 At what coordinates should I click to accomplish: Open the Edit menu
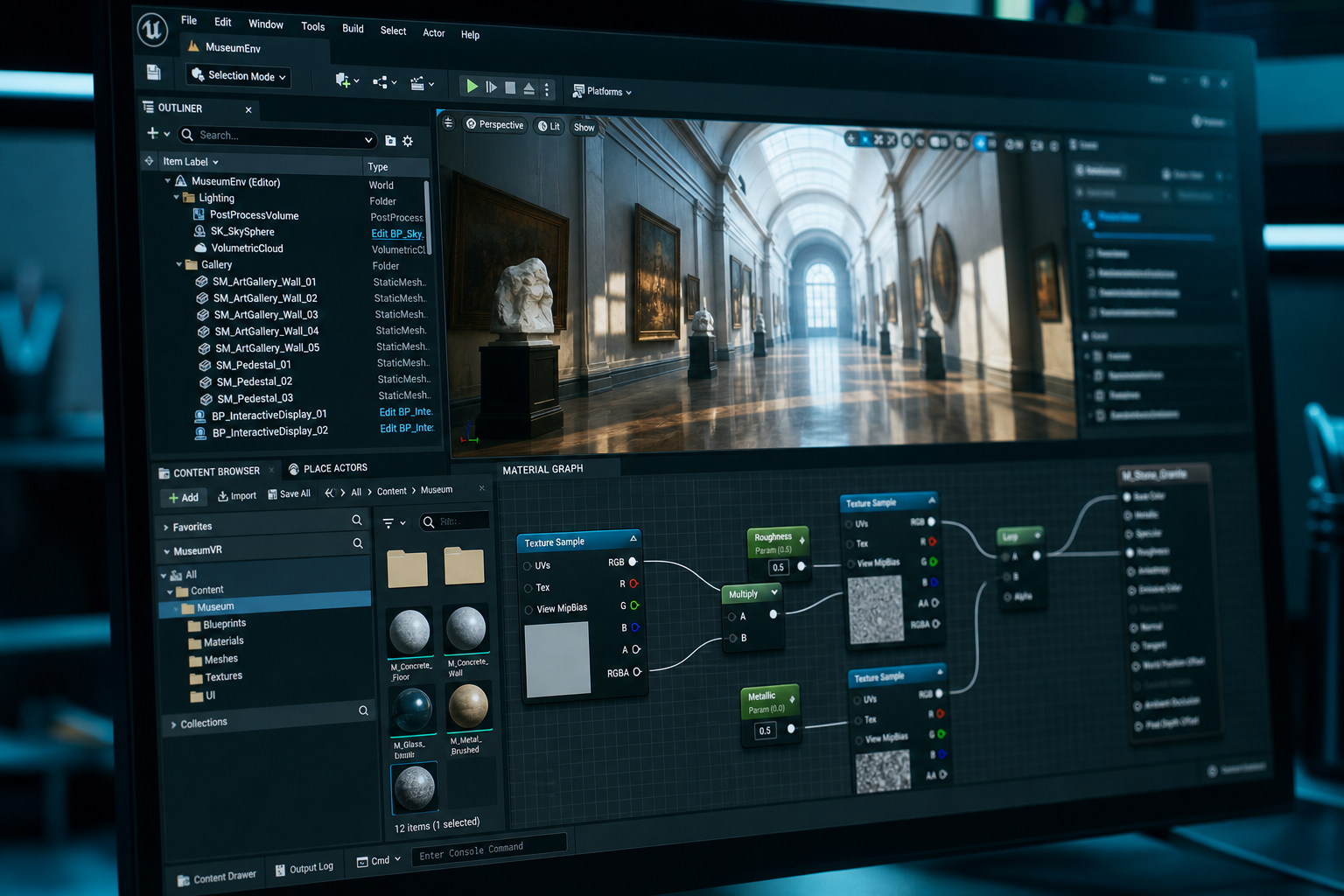pyautogui.click(x=223, y=22)
